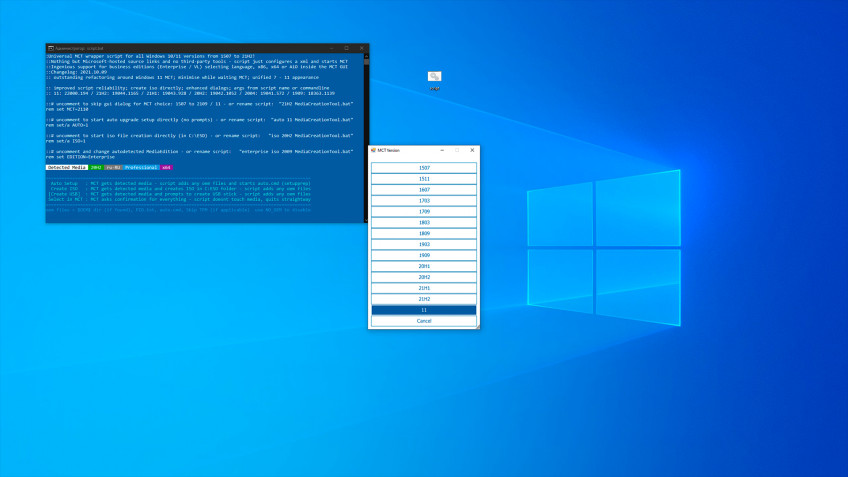Click the 1903 version button
The image size is (848, 477).
click(424, 244)
